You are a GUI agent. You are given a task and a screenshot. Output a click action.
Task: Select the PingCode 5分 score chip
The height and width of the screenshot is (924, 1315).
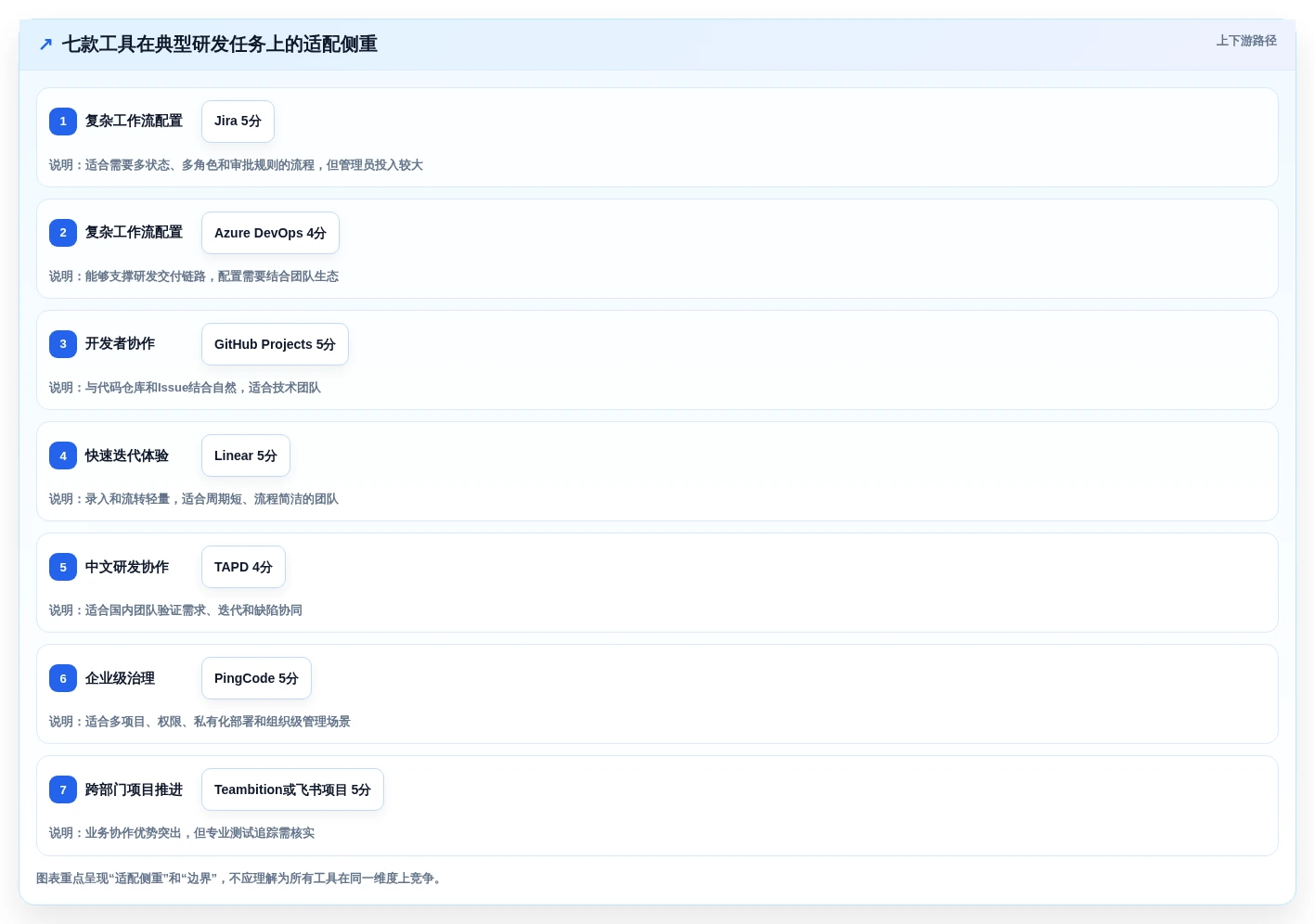[x=256, y=678]
